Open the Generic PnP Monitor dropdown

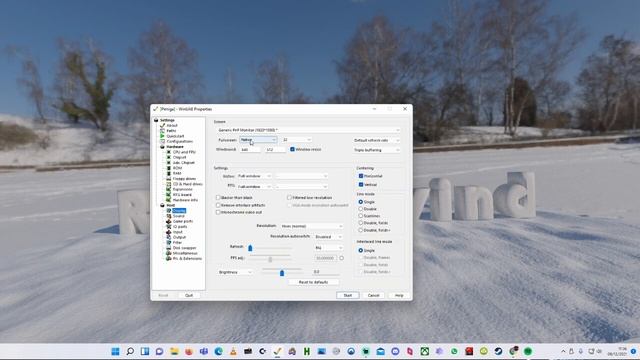tap(308, 130)
